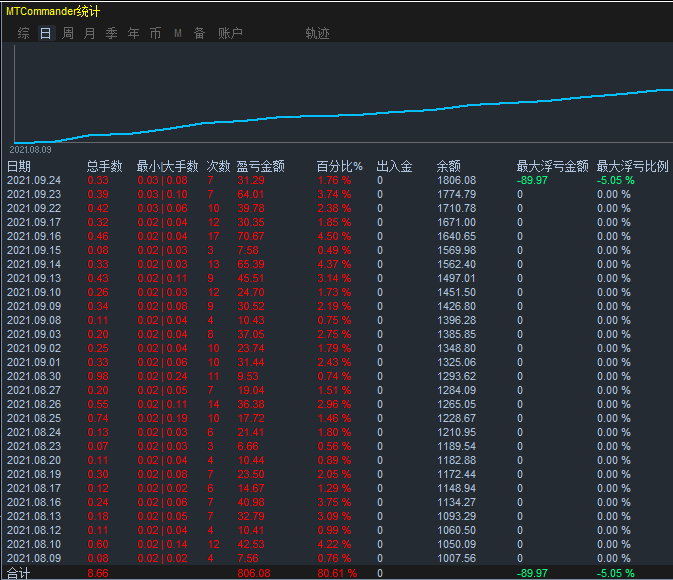Screen dimensions: 673x580
Task: Open the 季 quarterly tab
Action: [x=111, y=33]
